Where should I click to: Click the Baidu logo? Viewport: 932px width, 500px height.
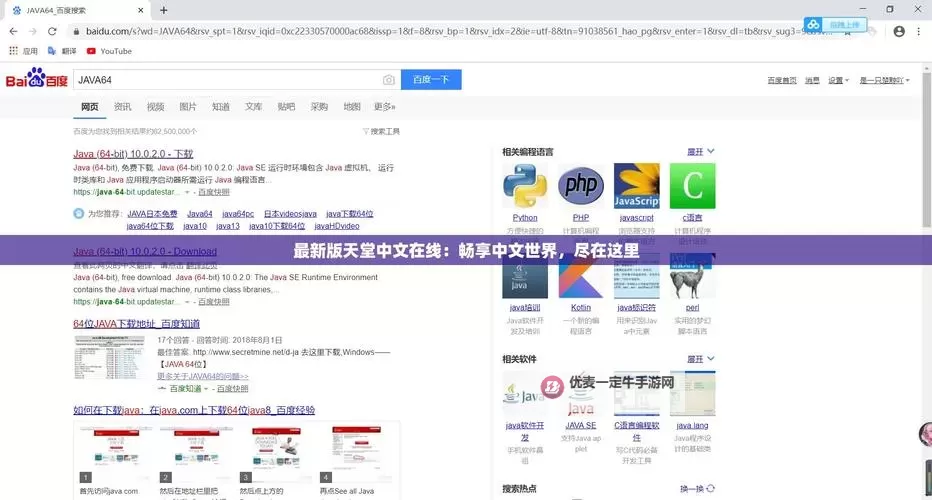(x=36, y=78)
